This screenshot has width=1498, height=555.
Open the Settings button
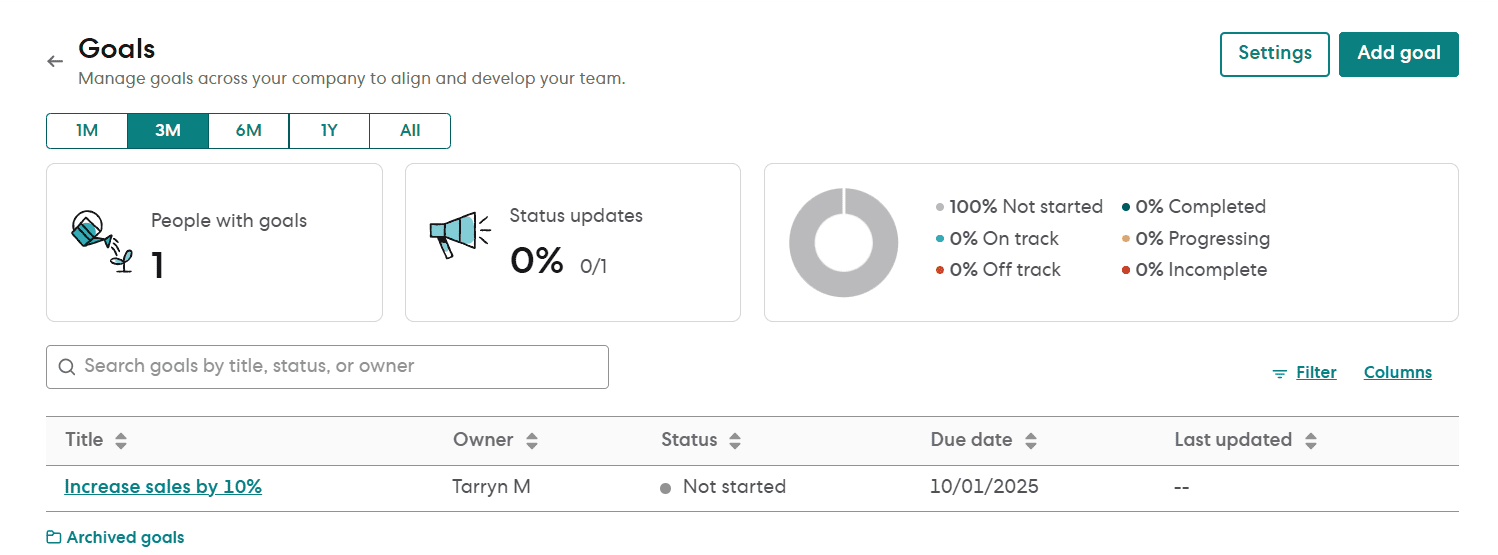1275,54
